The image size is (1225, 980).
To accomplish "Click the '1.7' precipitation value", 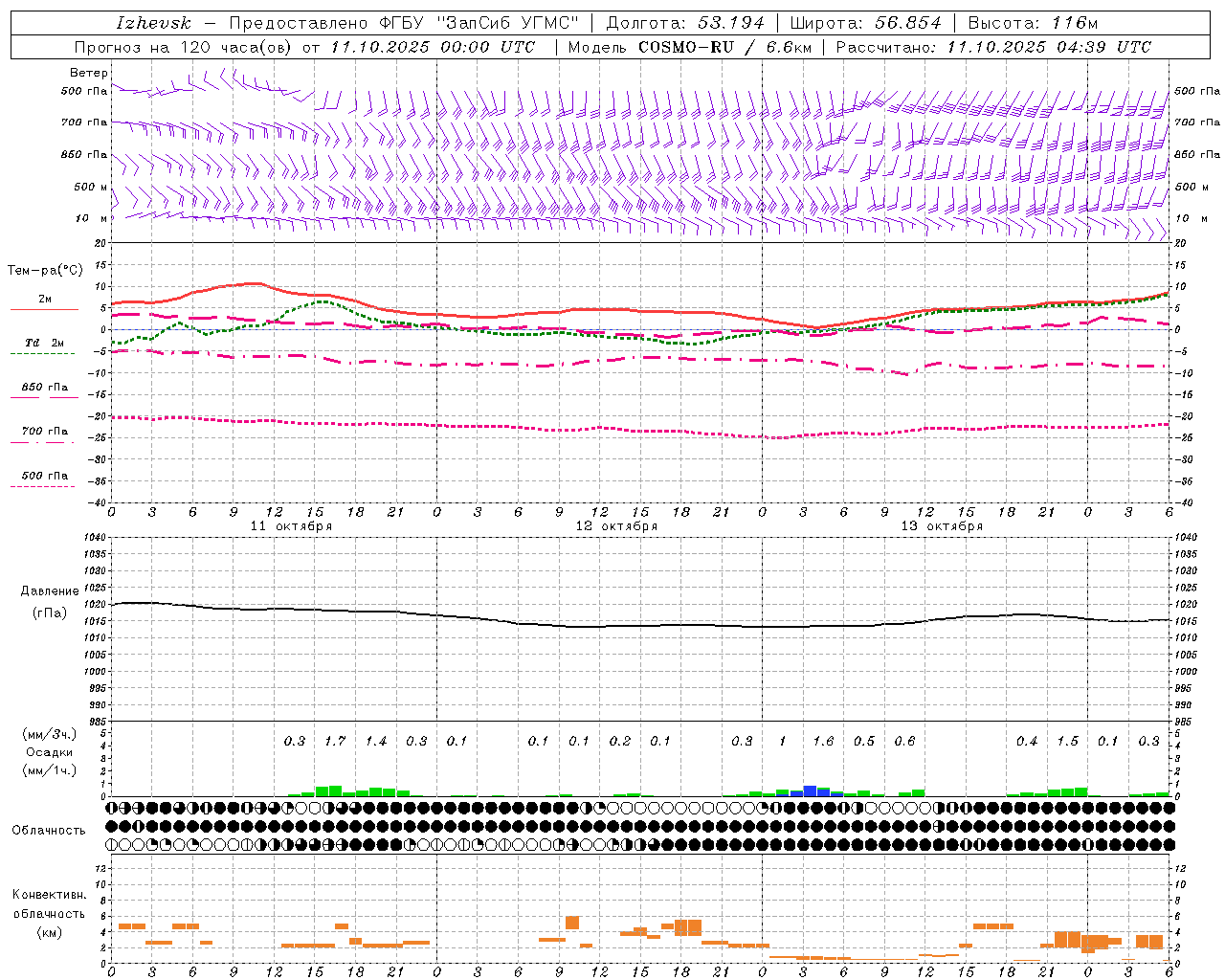I will tap(335, 741).
